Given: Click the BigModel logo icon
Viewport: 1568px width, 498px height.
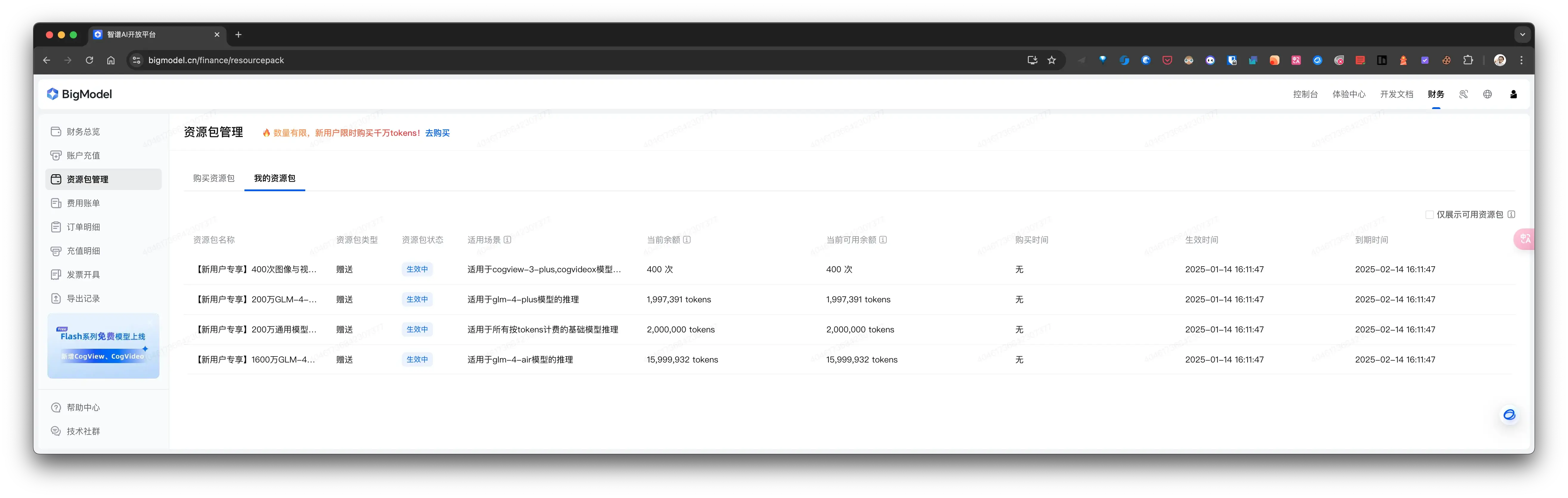Looking at the screenshot, I should click(52, 94).
